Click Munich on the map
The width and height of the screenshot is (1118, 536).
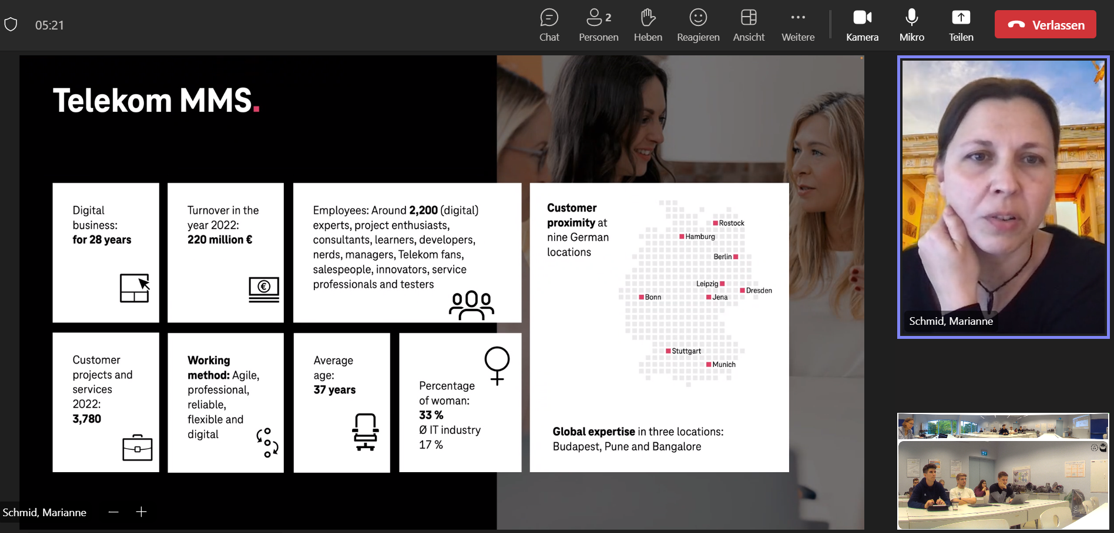(x=720, y=364)
